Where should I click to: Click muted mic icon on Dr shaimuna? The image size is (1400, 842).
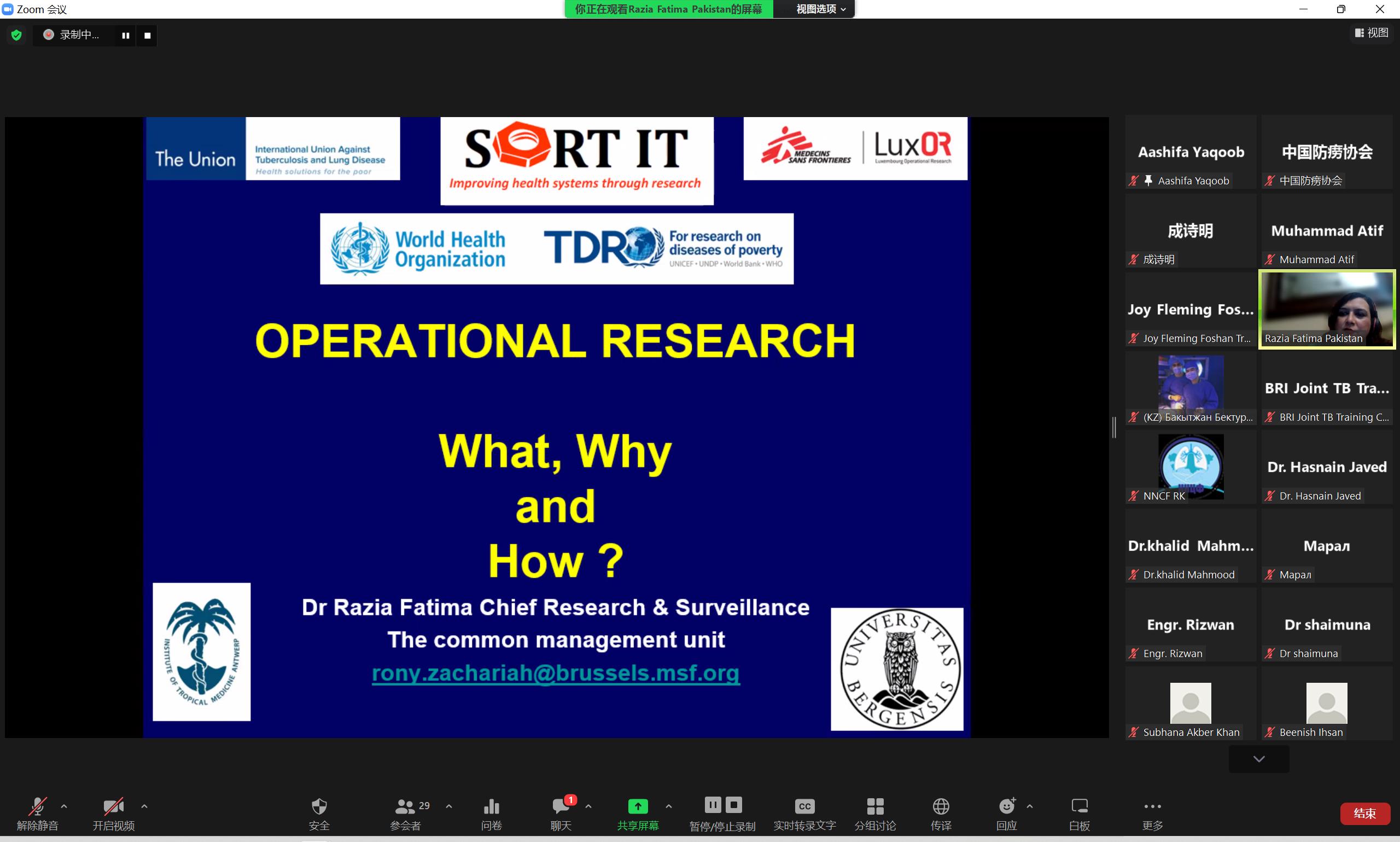[1270, 653]
